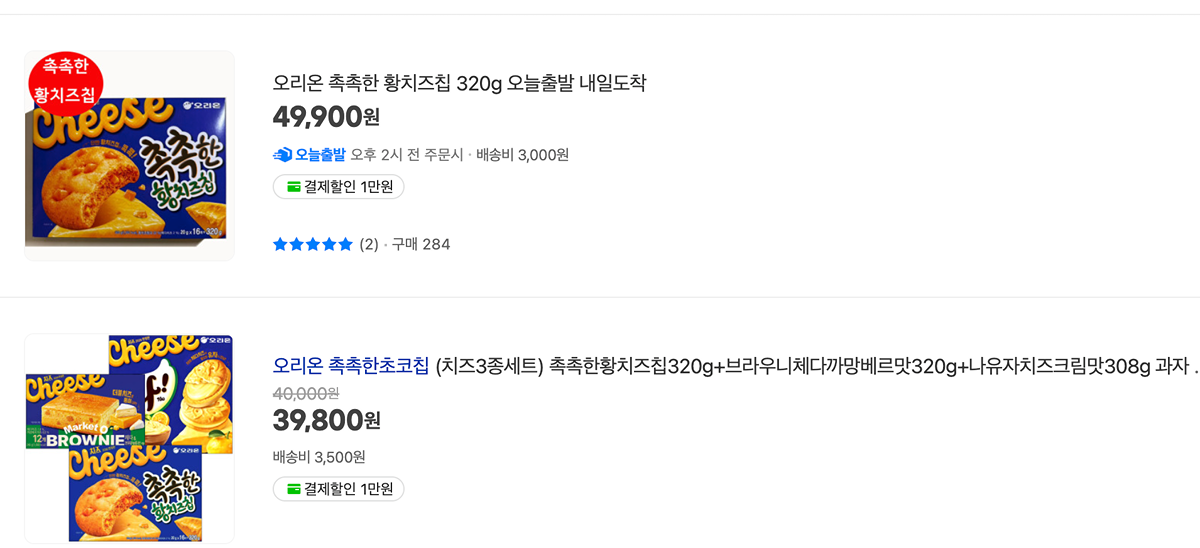Click the blue 오늘출발 delivery truck icon

point(282,155)
